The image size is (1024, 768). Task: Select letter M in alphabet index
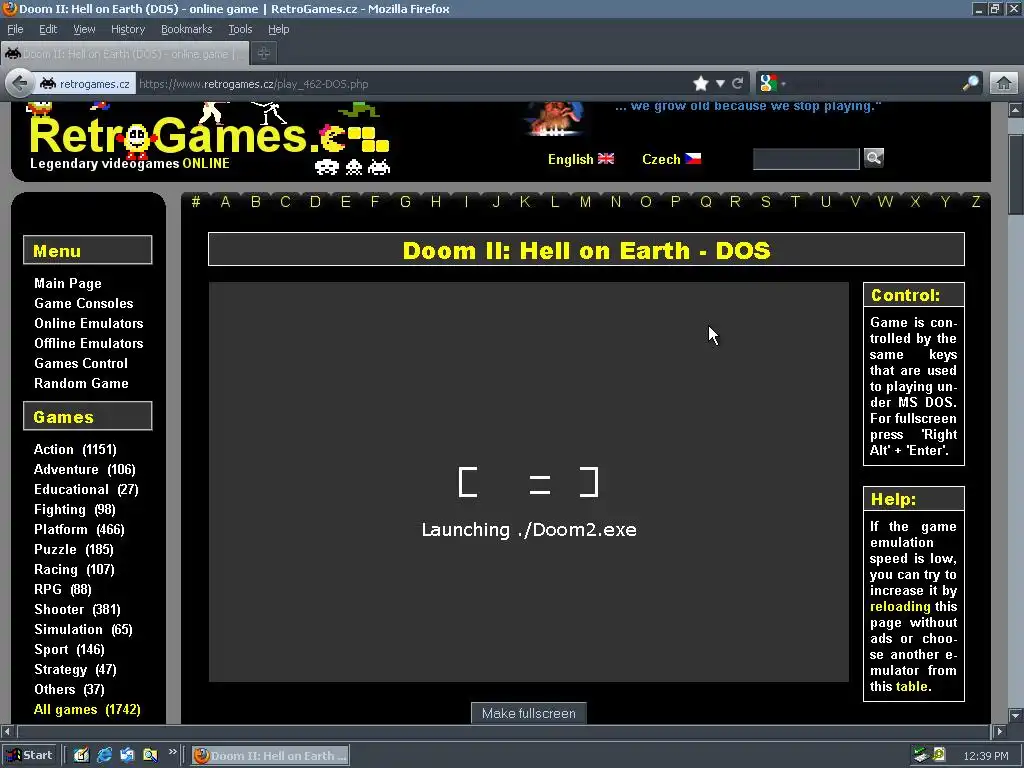click(x=585, y=202)
